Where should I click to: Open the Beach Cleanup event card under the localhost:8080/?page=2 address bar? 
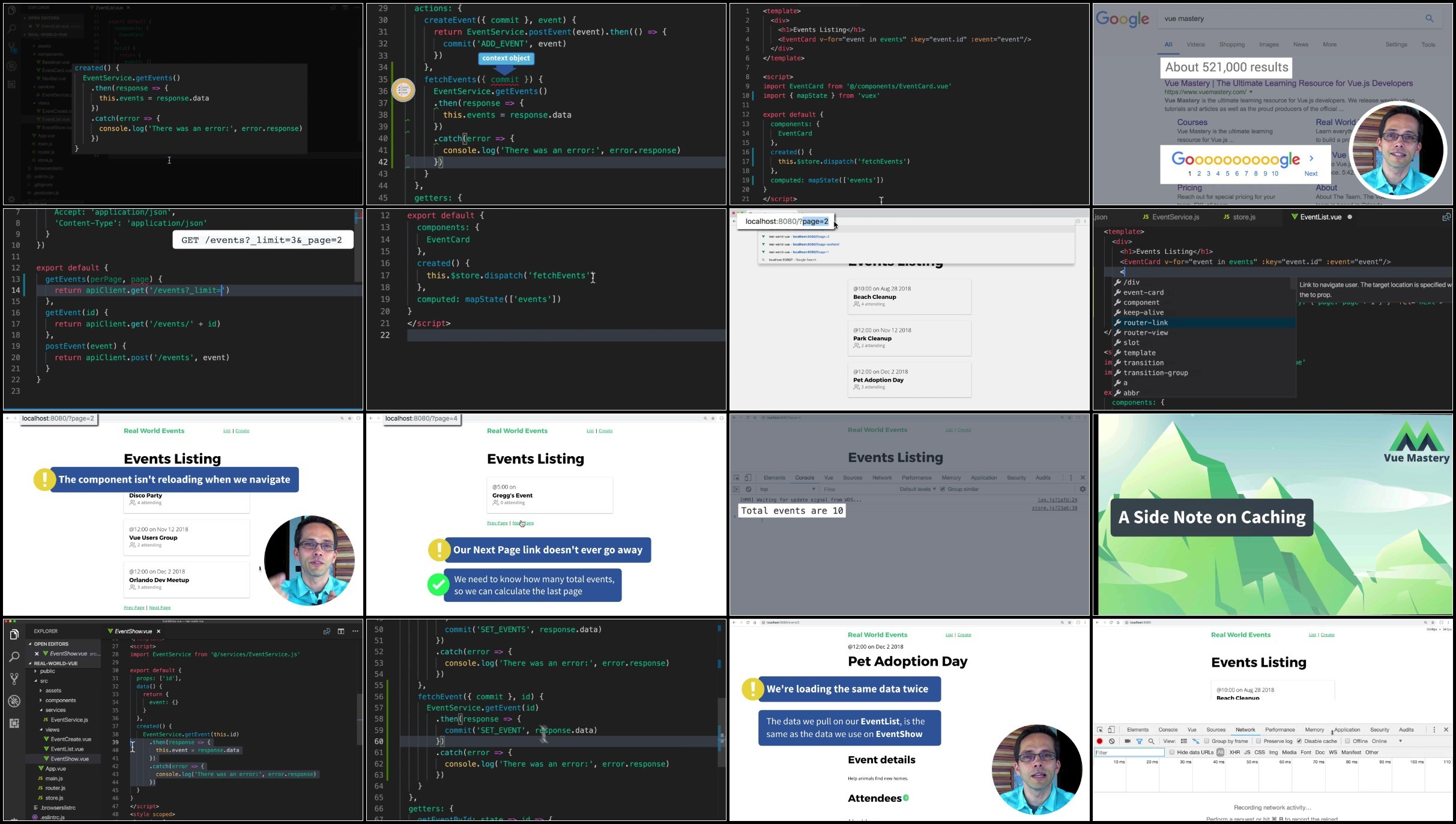click(x=909, y=296)
